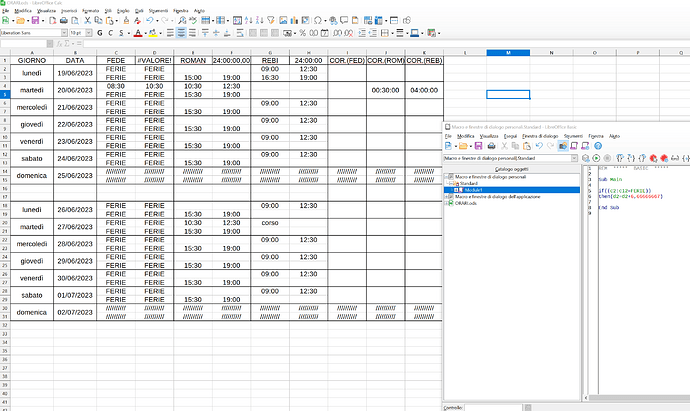
Task: Expand Macro e finestre di dialogo dell'applicazione
Action: click(x=446, y=197)
